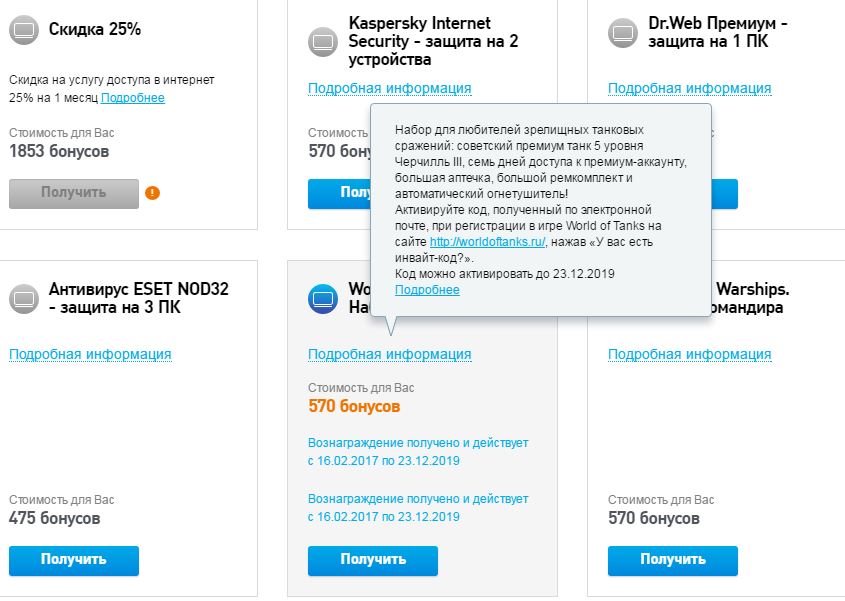Click Подробная информация in the World of Tanks card
Screen dimensions: 845x601
389,354
